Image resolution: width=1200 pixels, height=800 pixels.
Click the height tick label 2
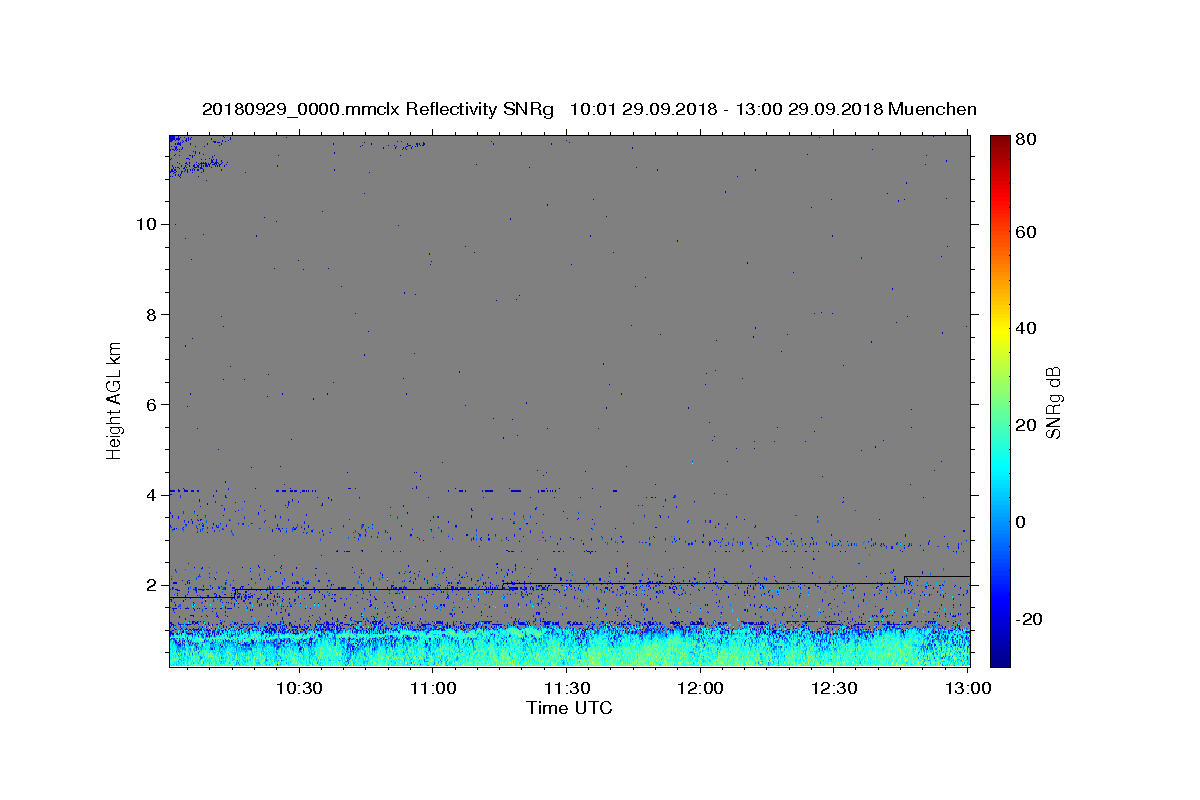pos(152,585)
